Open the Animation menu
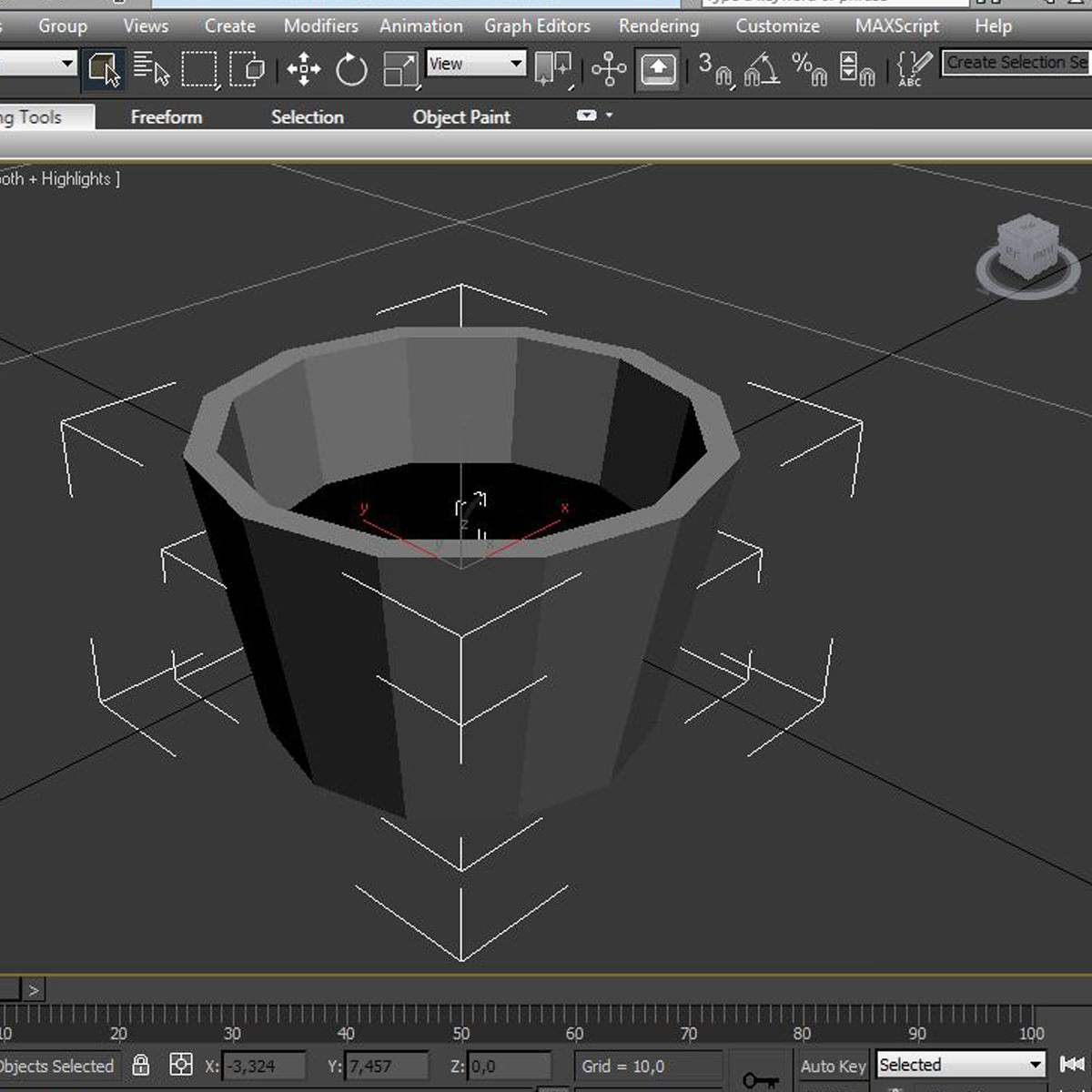The width and height of the screenshot is (1092, 1092). (421, 26)
